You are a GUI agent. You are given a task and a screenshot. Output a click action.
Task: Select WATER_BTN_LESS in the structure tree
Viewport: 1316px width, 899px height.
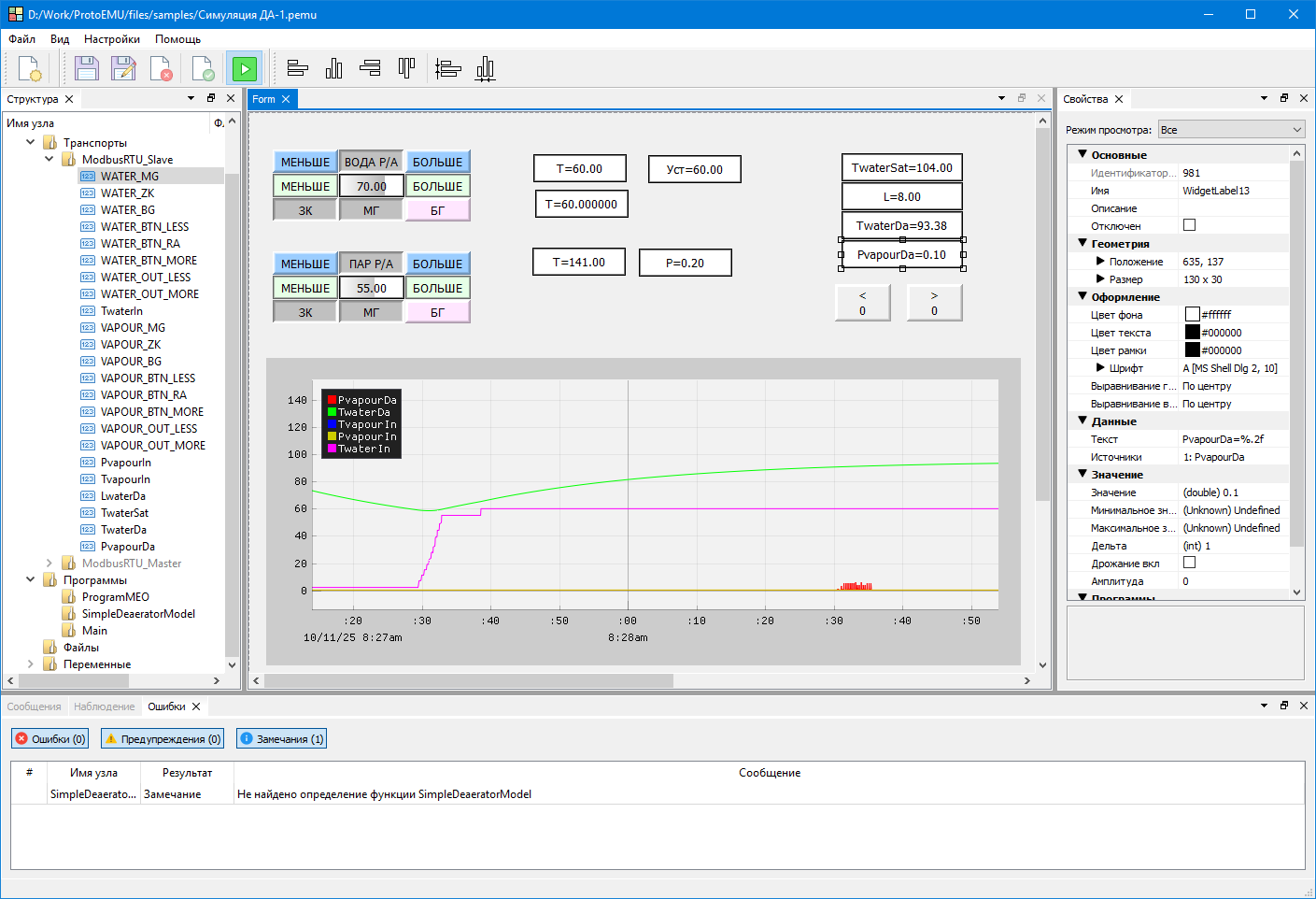point(144,227)
